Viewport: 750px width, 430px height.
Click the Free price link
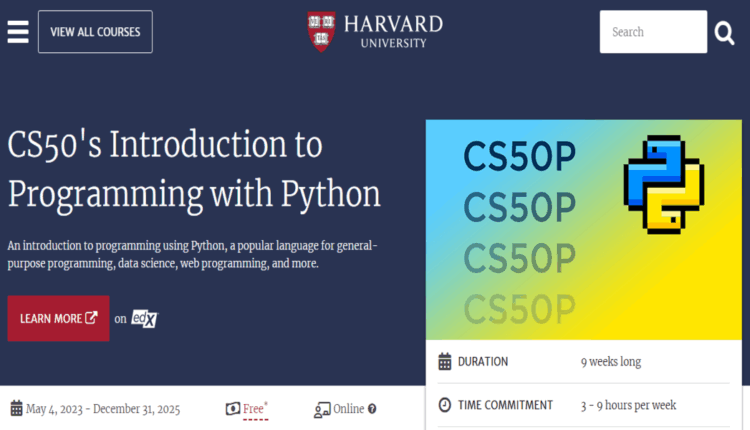click(x=254, y=409)
